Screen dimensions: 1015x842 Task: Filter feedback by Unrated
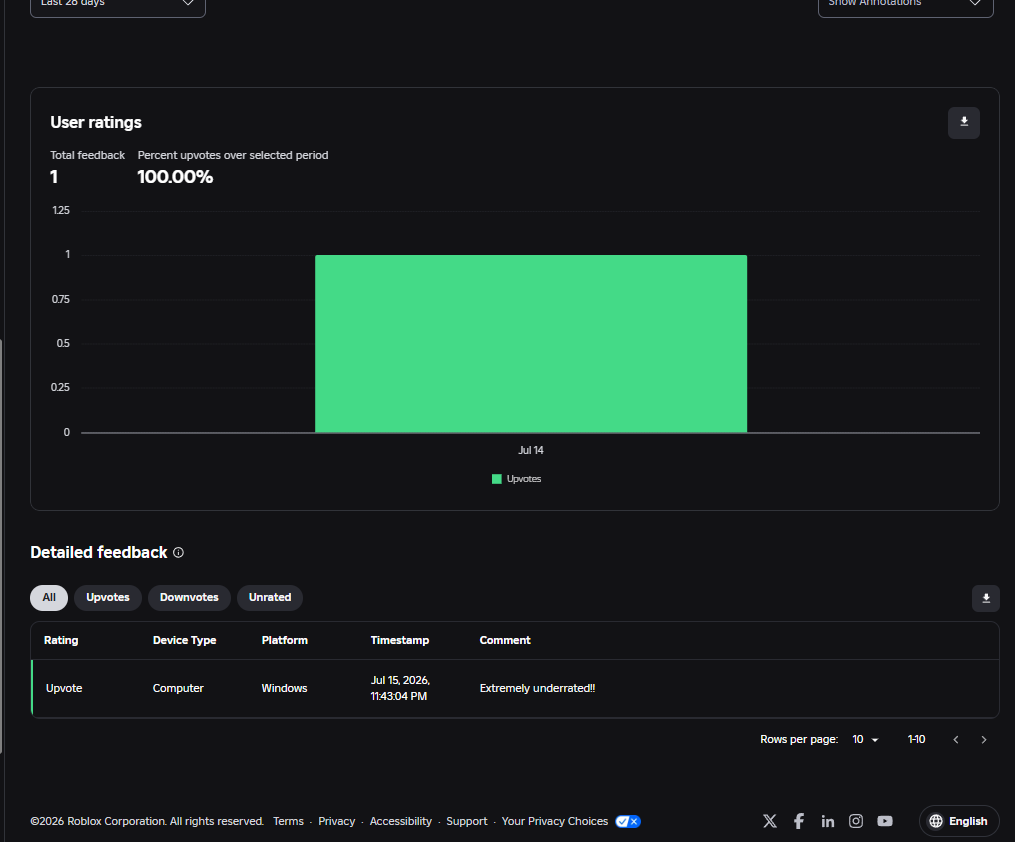pyautogui.click(x=270, y=597)
